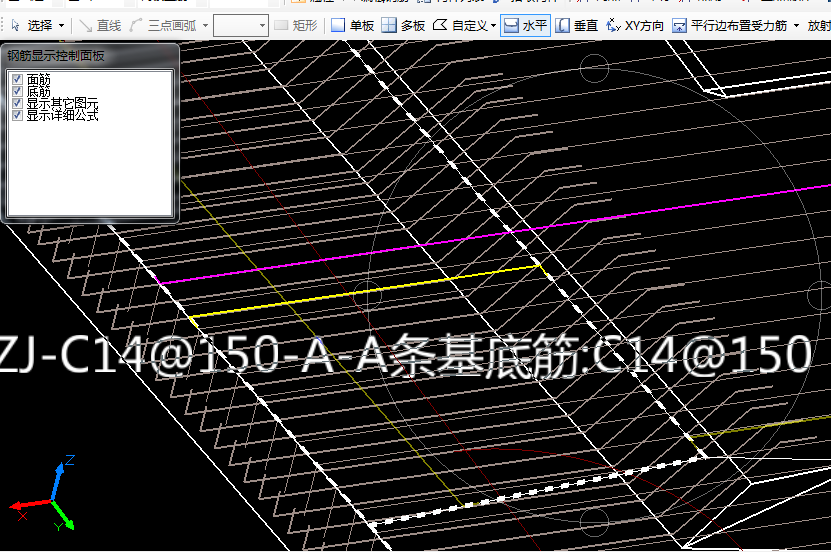Choose the XY方向 layout tool

tap(635, 25)
